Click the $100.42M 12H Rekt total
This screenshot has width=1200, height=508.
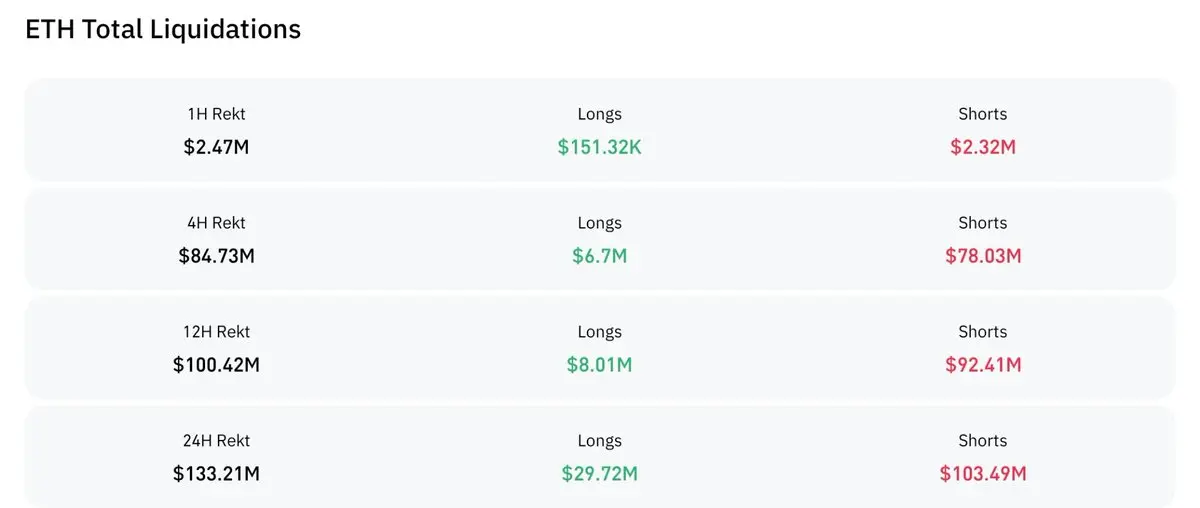pos(216,365)
